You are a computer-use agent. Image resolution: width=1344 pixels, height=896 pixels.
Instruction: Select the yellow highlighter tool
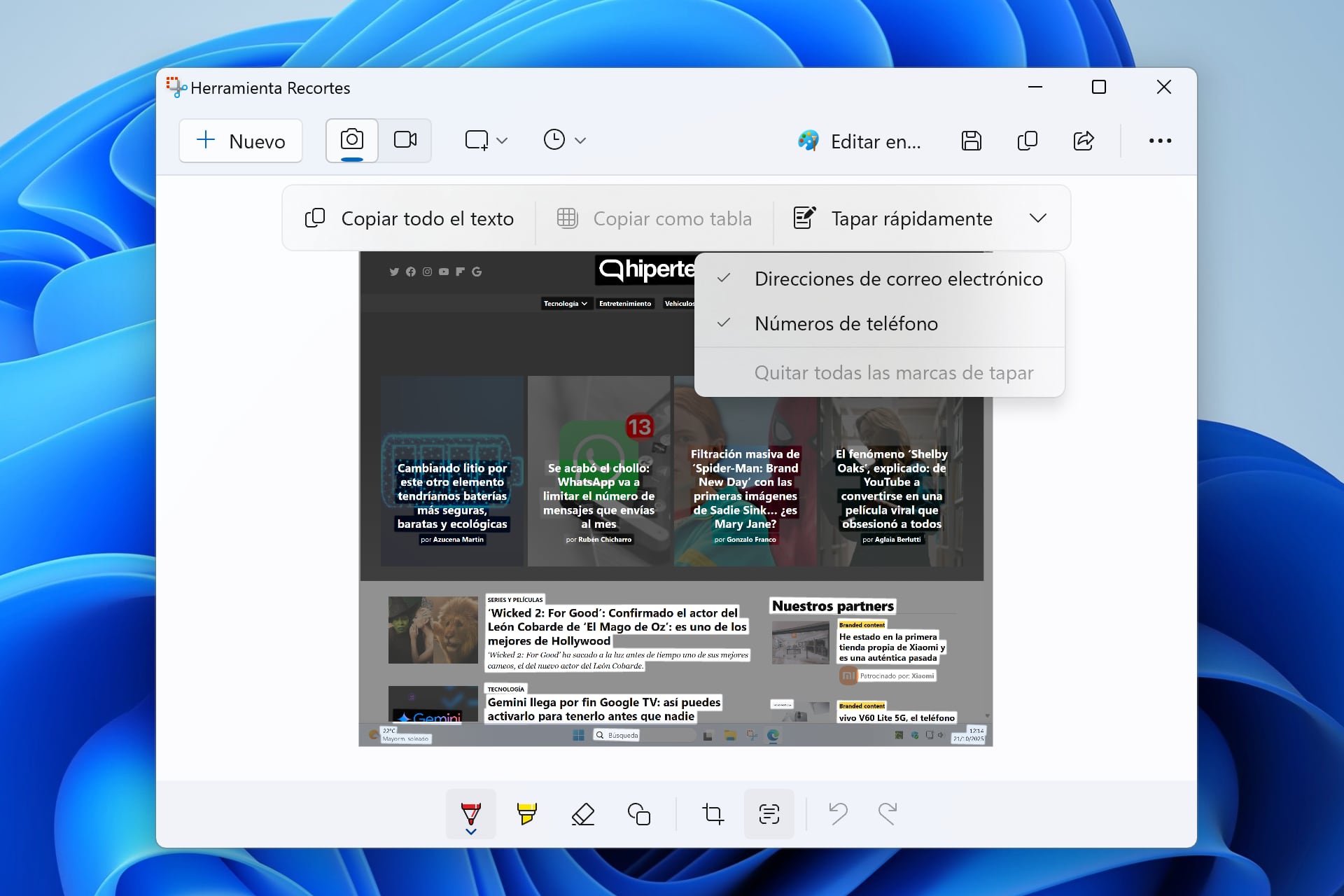[x=526, y=813]
